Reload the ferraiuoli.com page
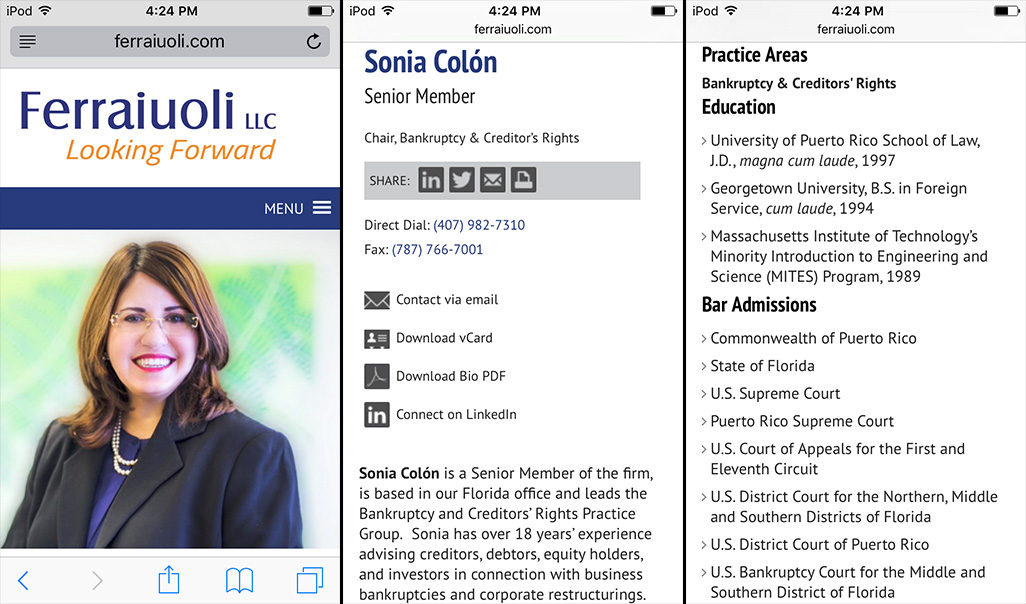 click(313, 42)
